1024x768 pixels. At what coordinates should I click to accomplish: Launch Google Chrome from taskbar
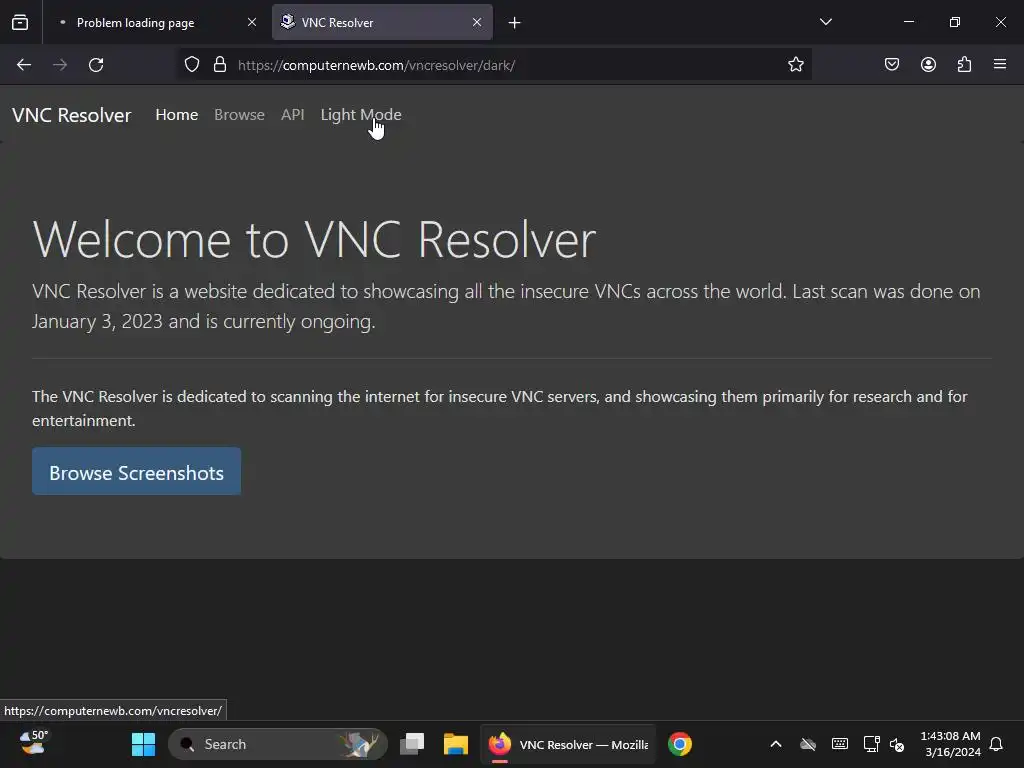coord(680,744)
